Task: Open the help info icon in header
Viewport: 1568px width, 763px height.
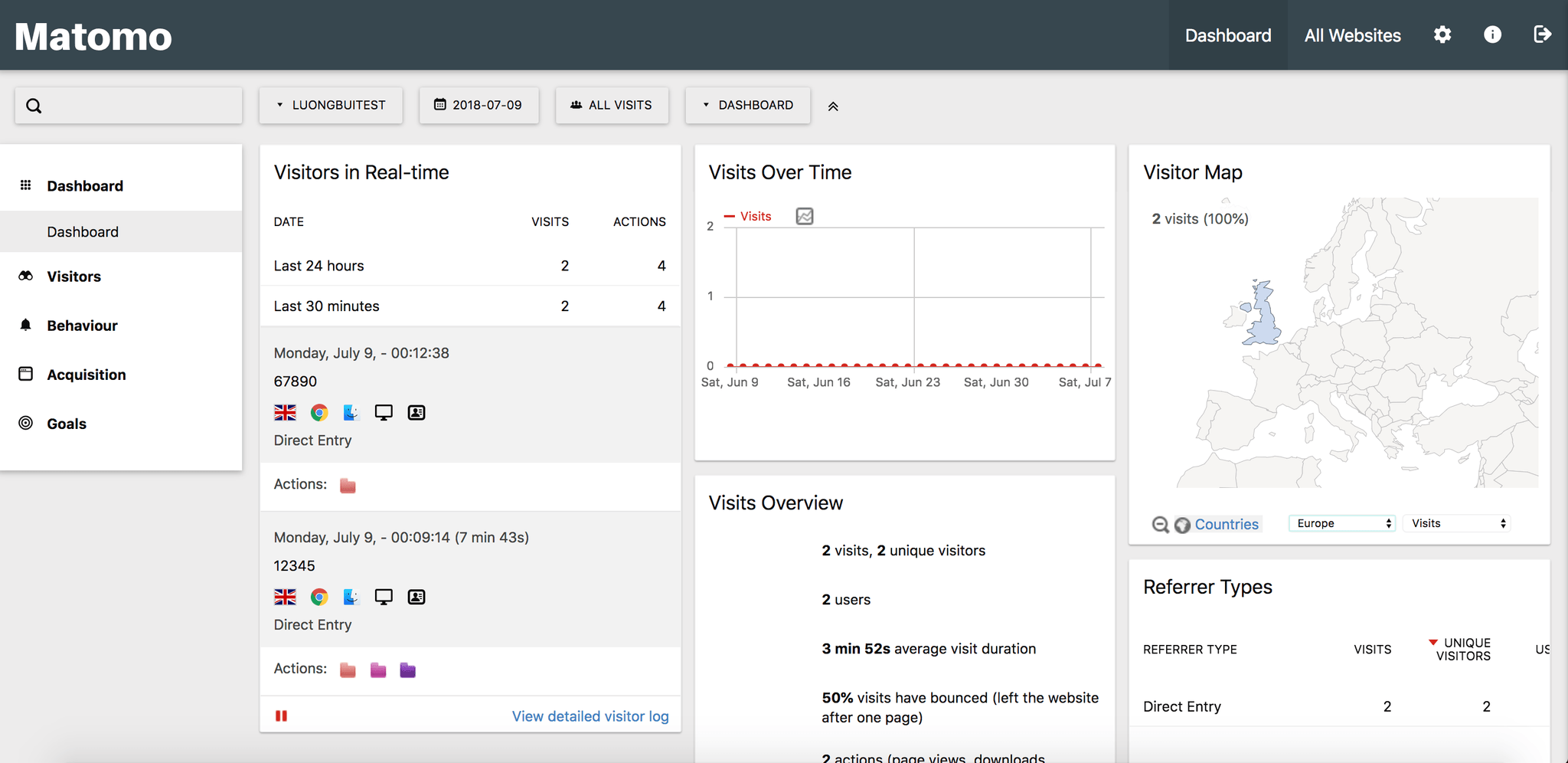Action: [1492, 34]
